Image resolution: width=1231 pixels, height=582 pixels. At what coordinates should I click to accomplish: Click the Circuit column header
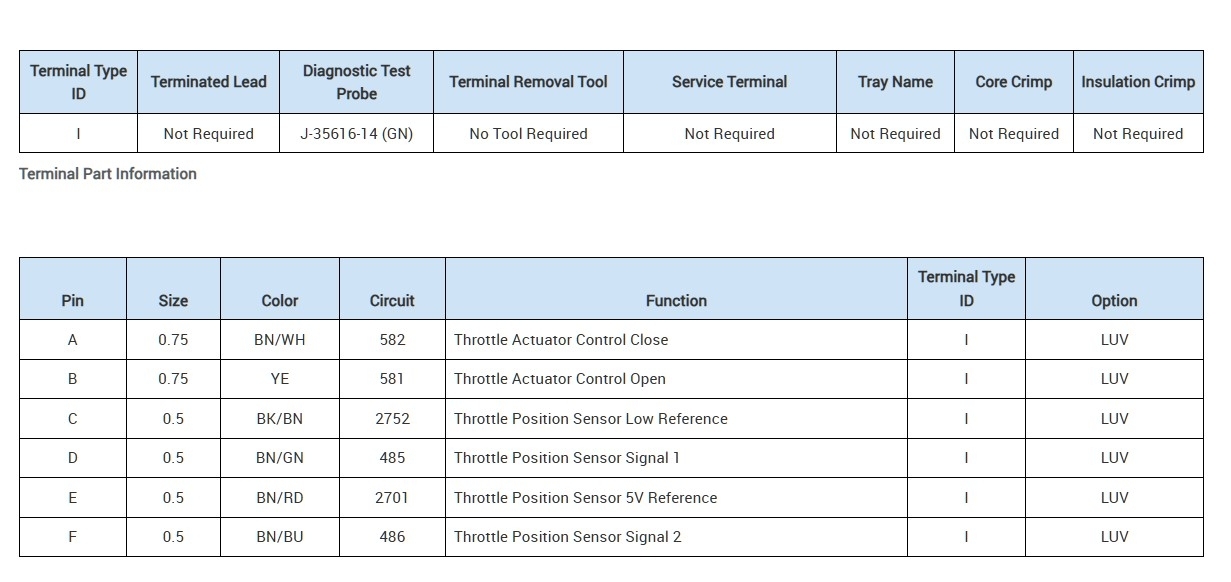(x=392, y=300)
